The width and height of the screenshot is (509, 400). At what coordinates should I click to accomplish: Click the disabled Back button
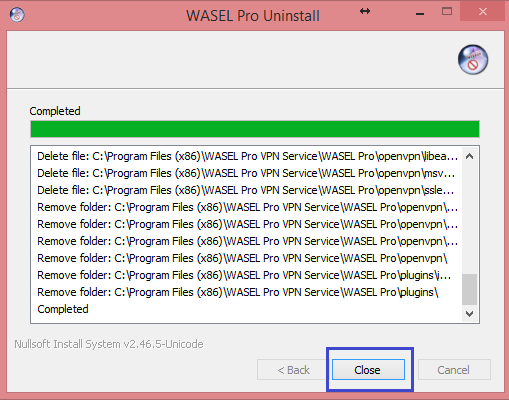click(x=292, y=369)
